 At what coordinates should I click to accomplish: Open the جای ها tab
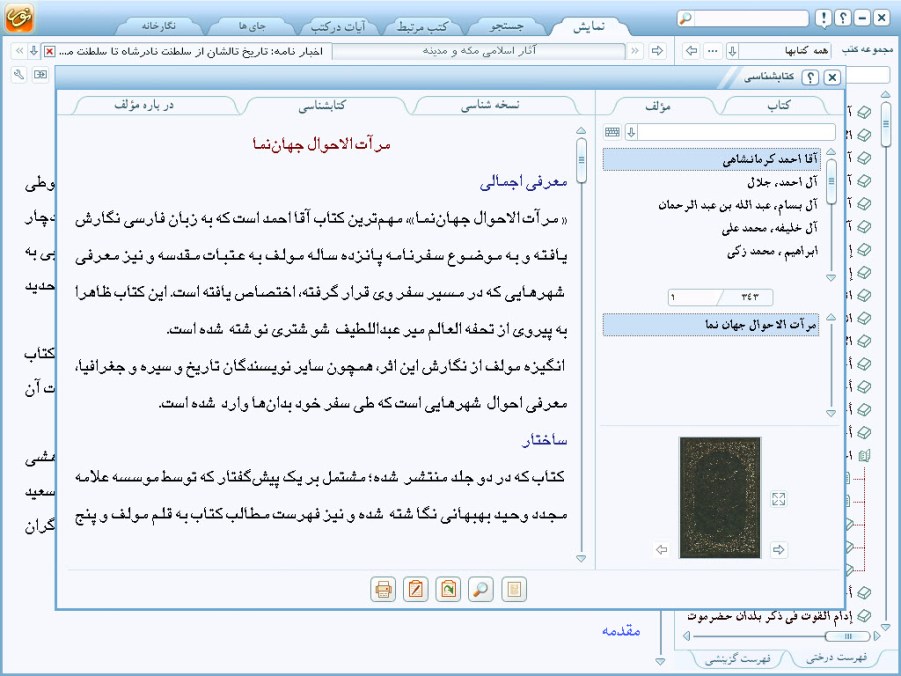(x=252, y=26)
